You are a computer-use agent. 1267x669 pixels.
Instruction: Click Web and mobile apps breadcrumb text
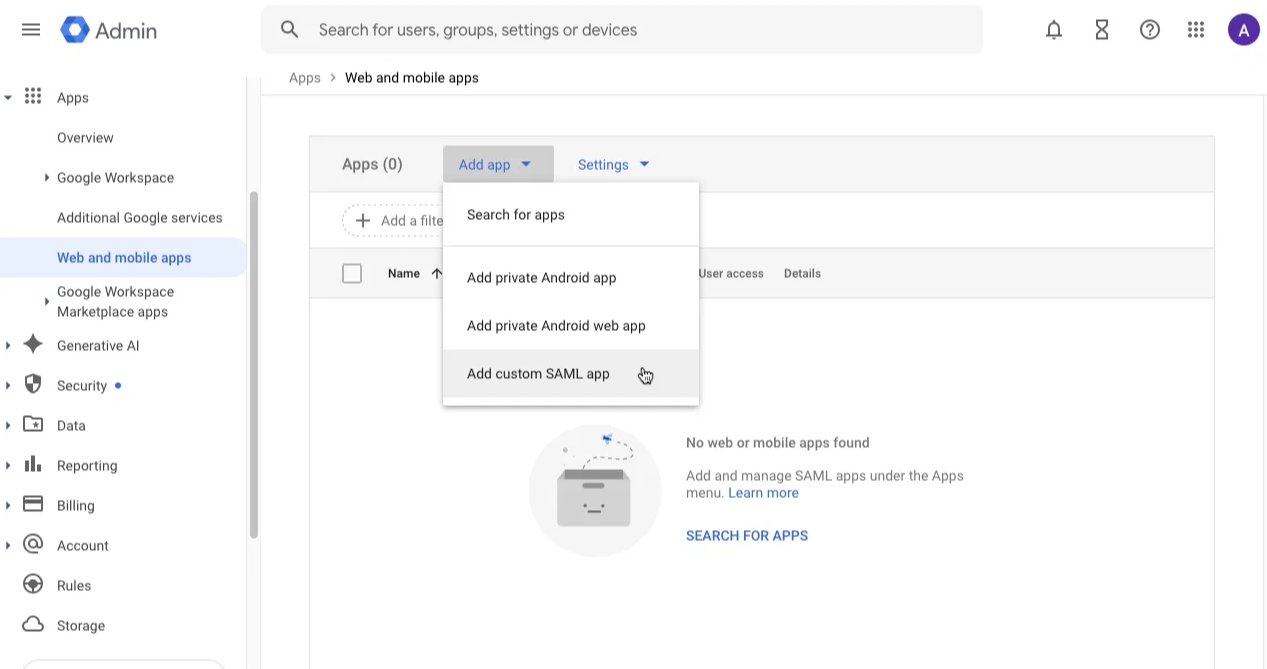412,77
